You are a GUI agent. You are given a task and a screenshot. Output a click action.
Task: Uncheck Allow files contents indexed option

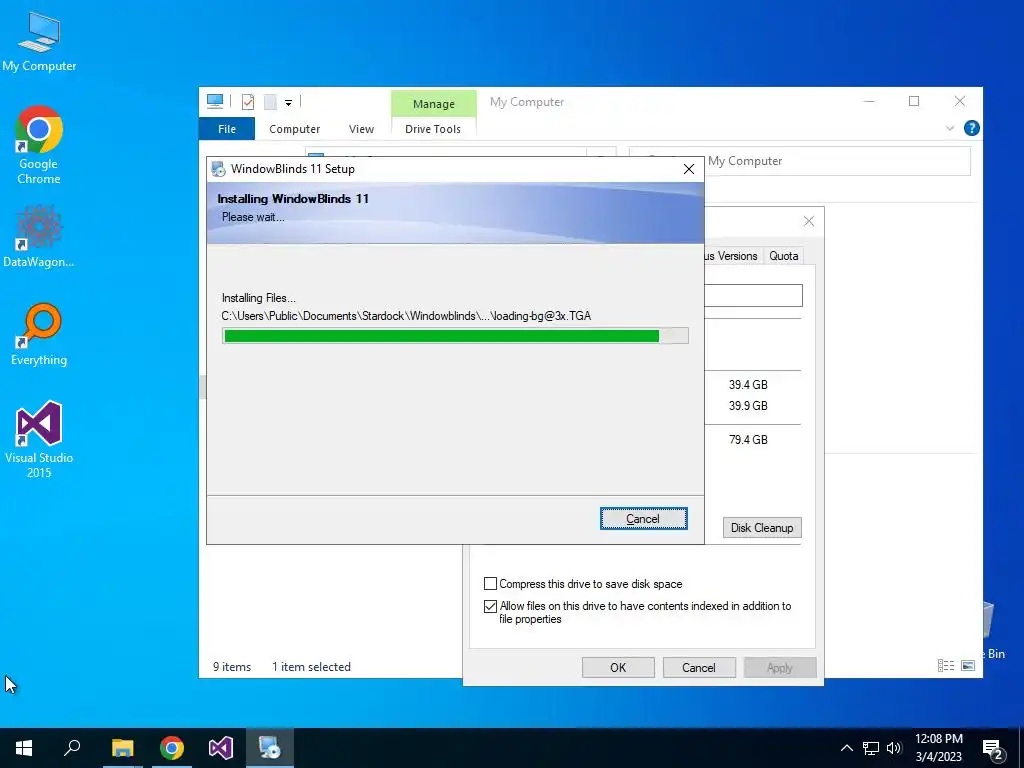coord(490,606)
